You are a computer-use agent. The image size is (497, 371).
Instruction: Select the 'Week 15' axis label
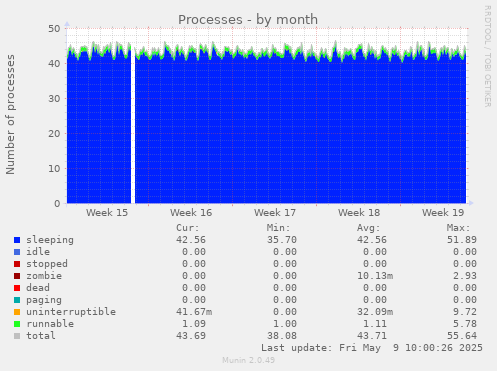pos(107,213)
